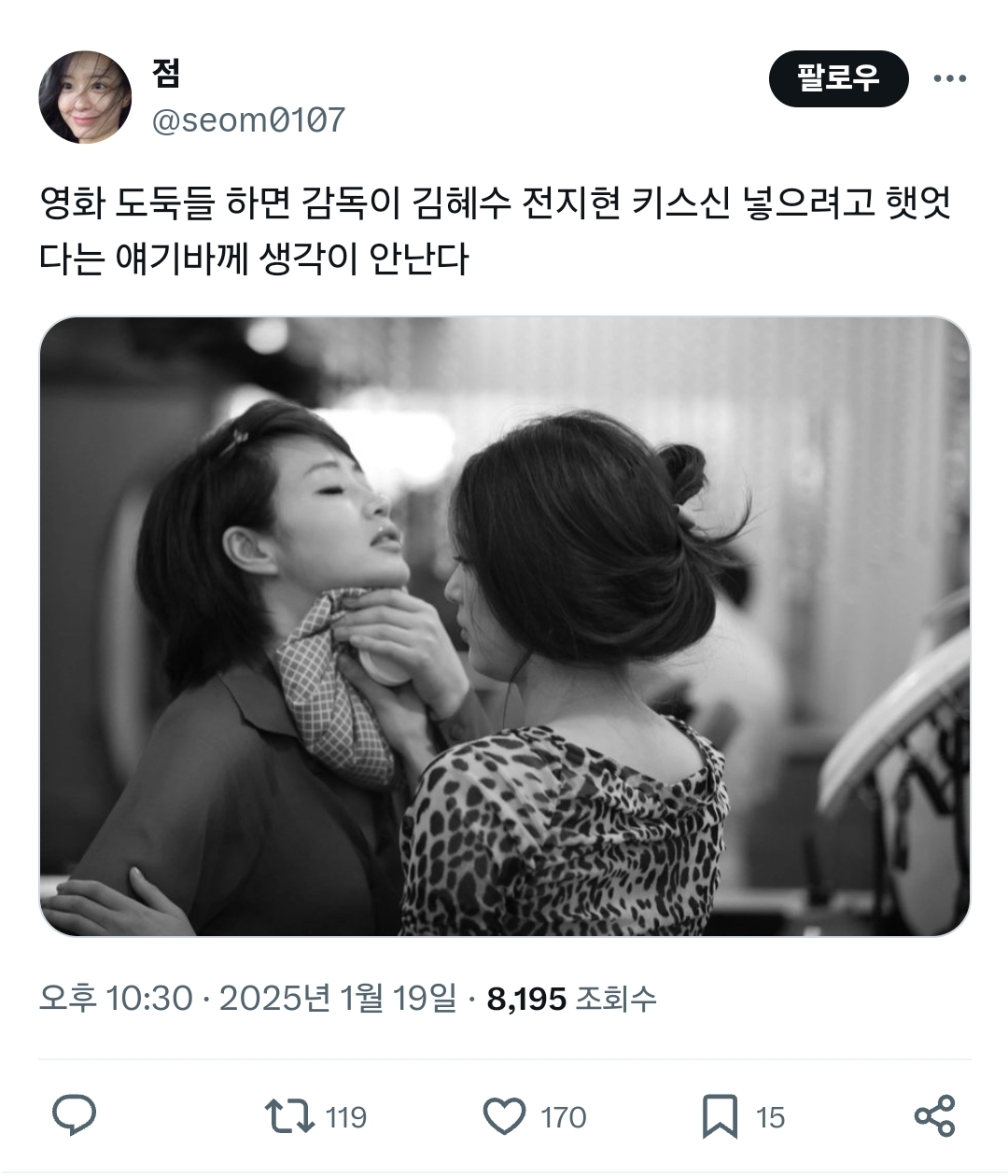Click the retweet arrows icon
This screenshot has width=1008, height=1176.
290,1116
